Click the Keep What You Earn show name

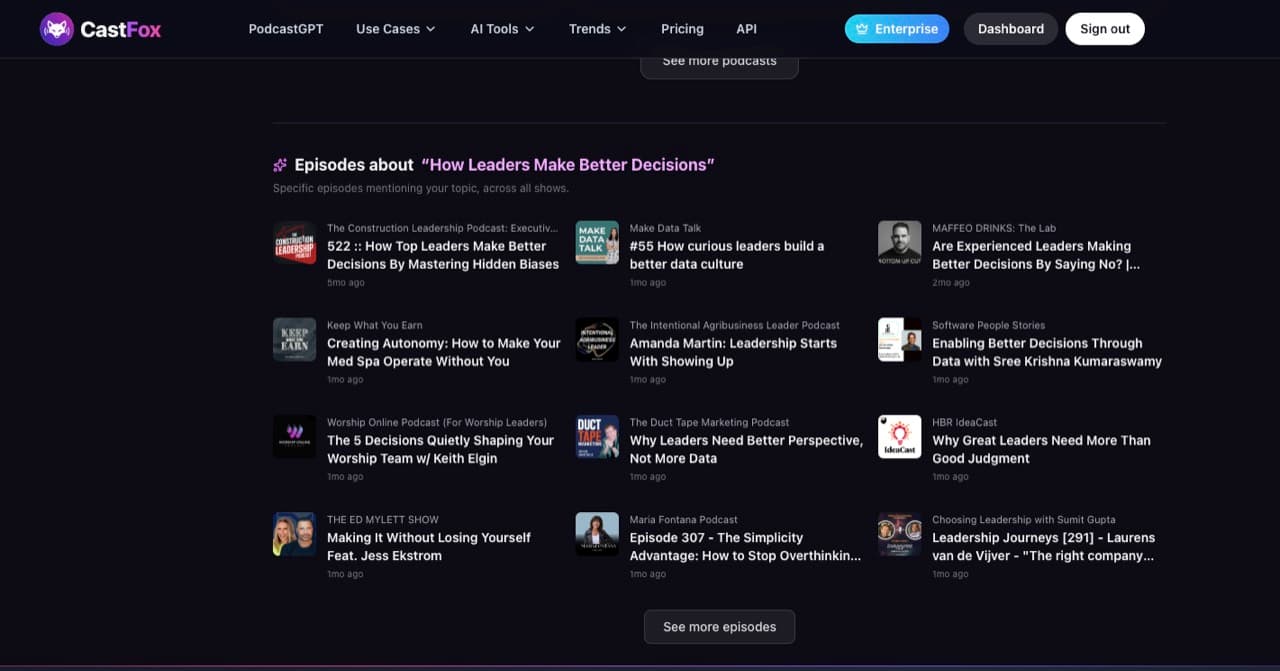[375, 325]
